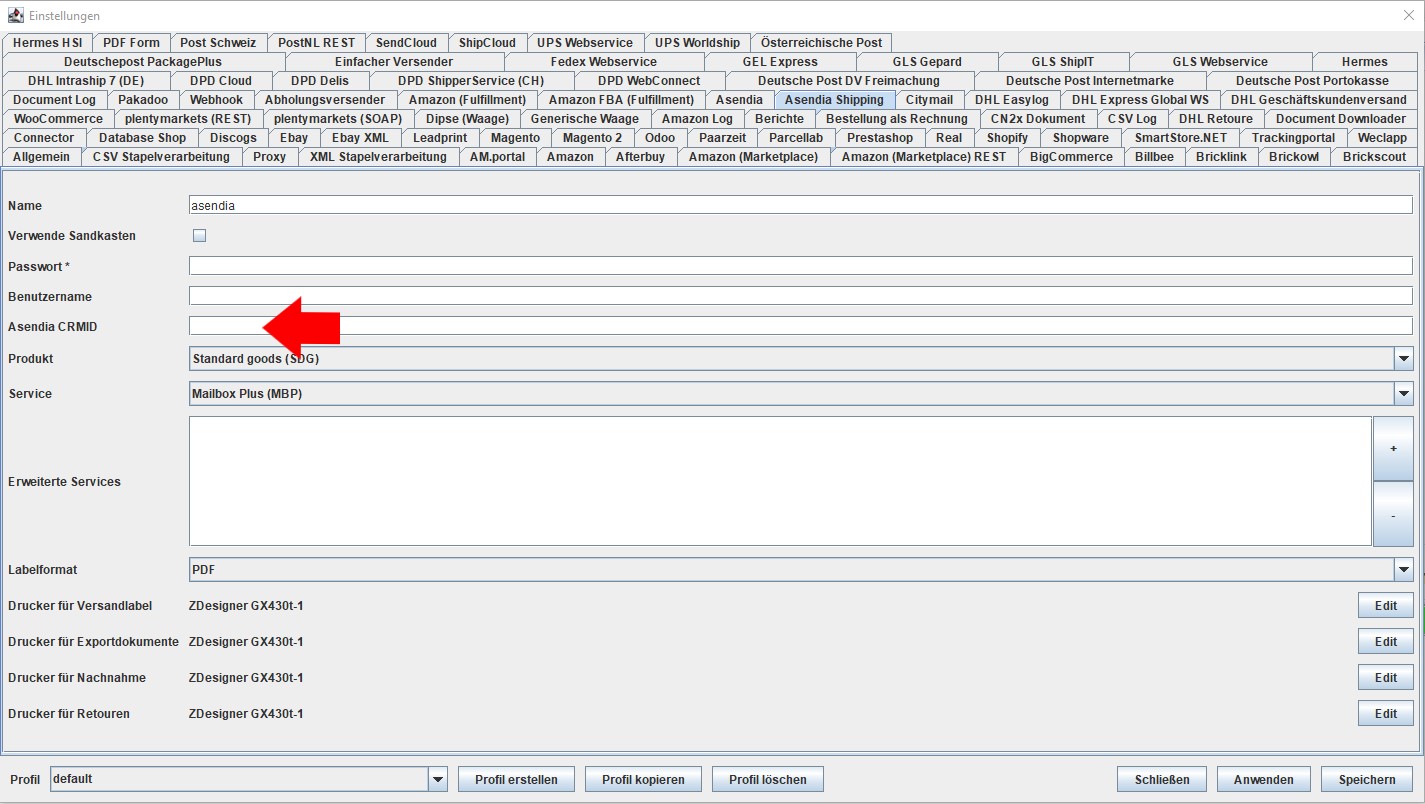Remove extended service with minus button
The width and height of the screenshot is (1425, 804).
pyautogui.click(x=1393, y=514)
